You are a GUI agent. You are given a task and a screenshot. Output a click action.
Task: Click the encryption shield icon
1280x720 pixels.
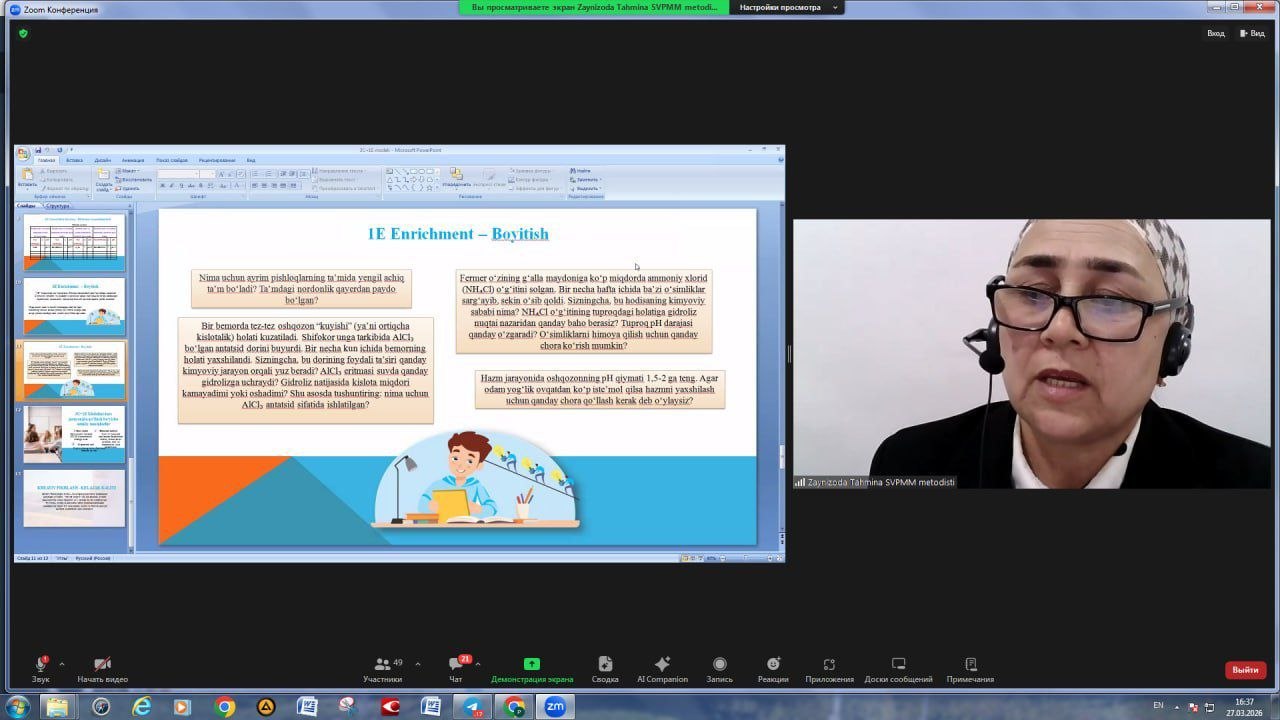click(23, 33)
